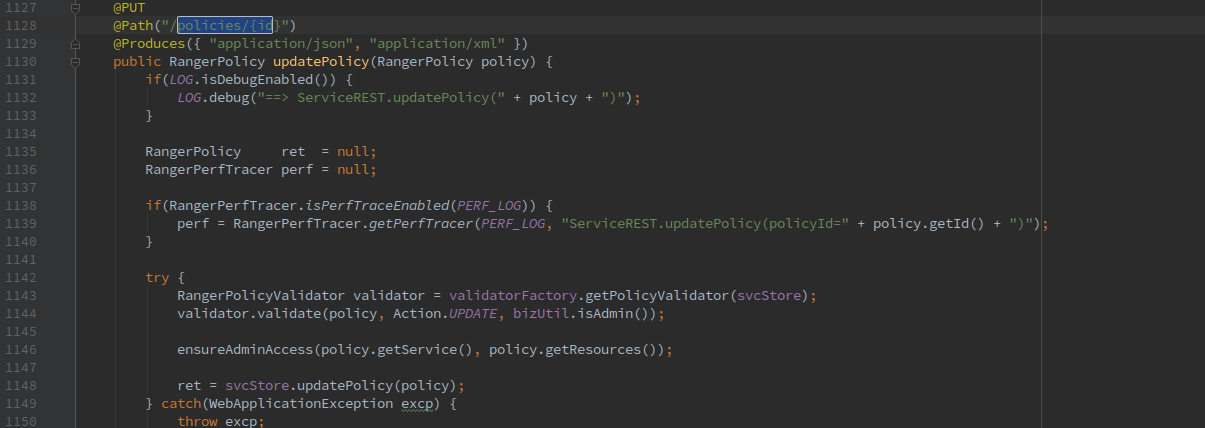Click the @Path annotation name
Screen dimensions: 1205x428
coord(133,26)
